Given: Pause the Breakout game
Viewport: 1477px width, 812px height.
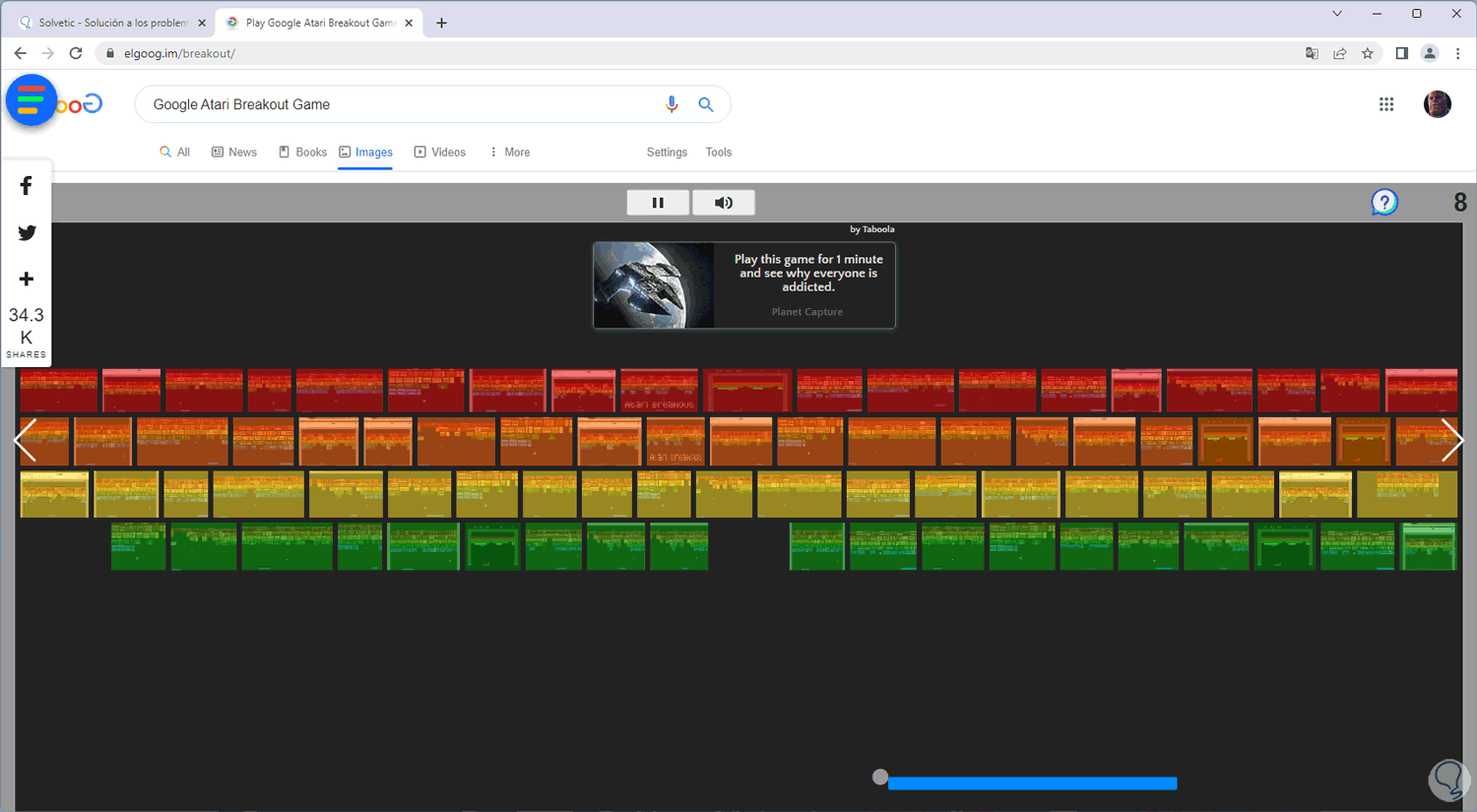Looking at the screenshot, I should (x=659, y=203).
